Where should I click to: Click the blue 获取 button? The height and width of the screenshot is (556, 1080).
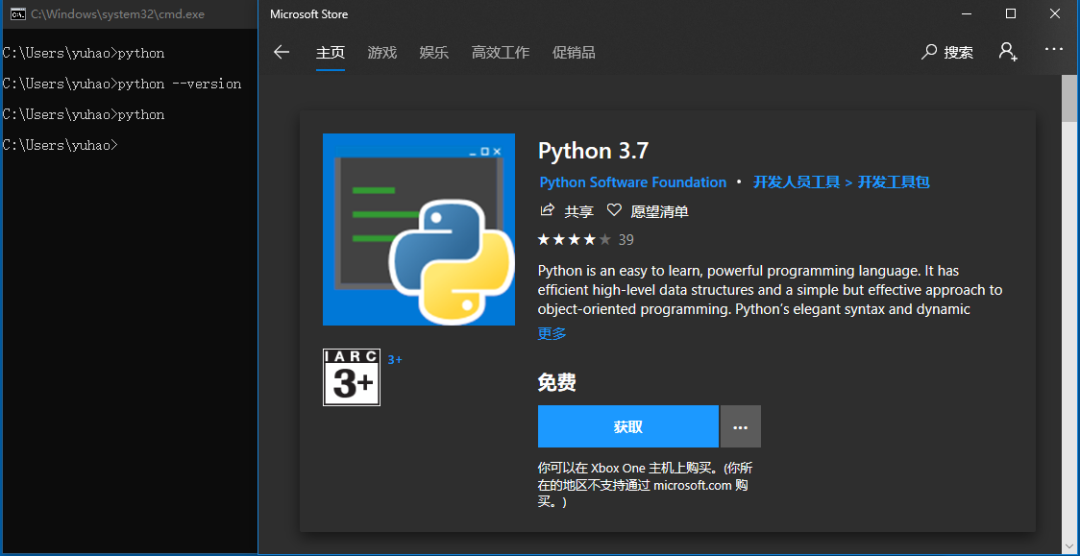628,426
